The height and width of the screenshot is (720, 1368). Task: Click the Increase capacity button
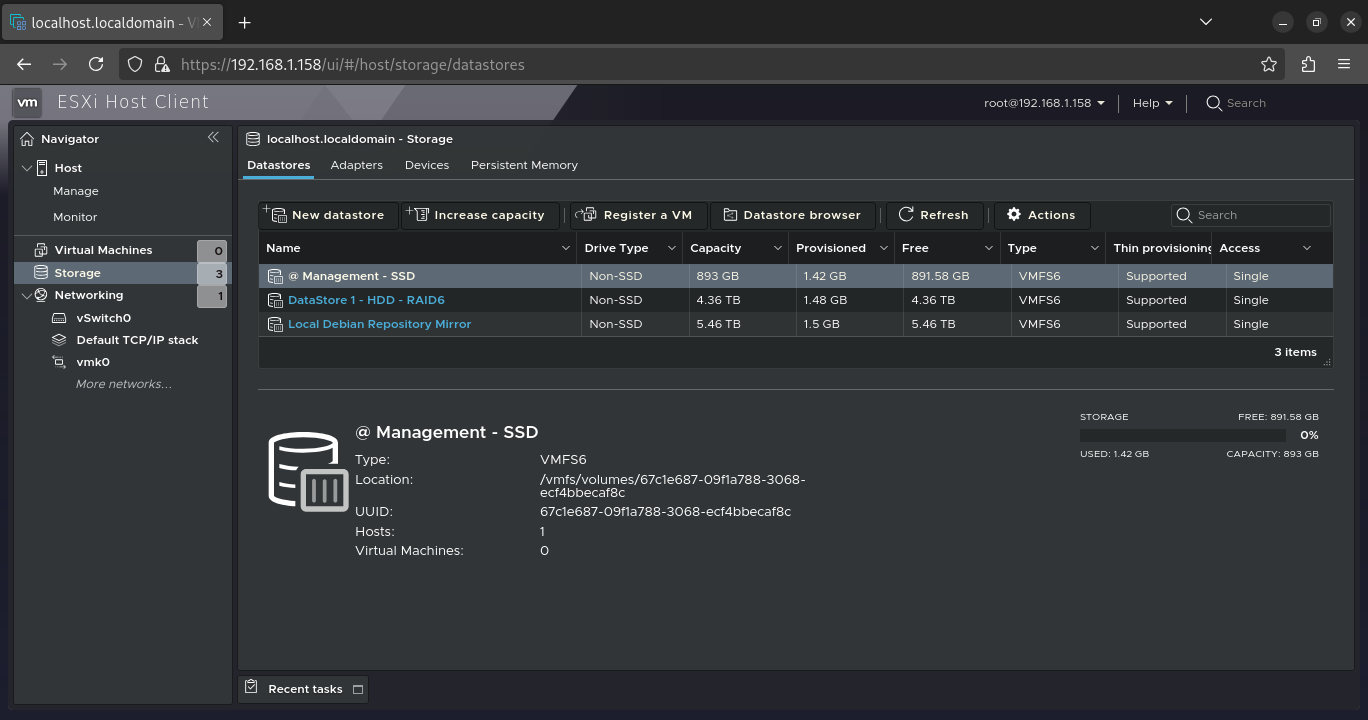pyautogui.click(x=481, y=215)
